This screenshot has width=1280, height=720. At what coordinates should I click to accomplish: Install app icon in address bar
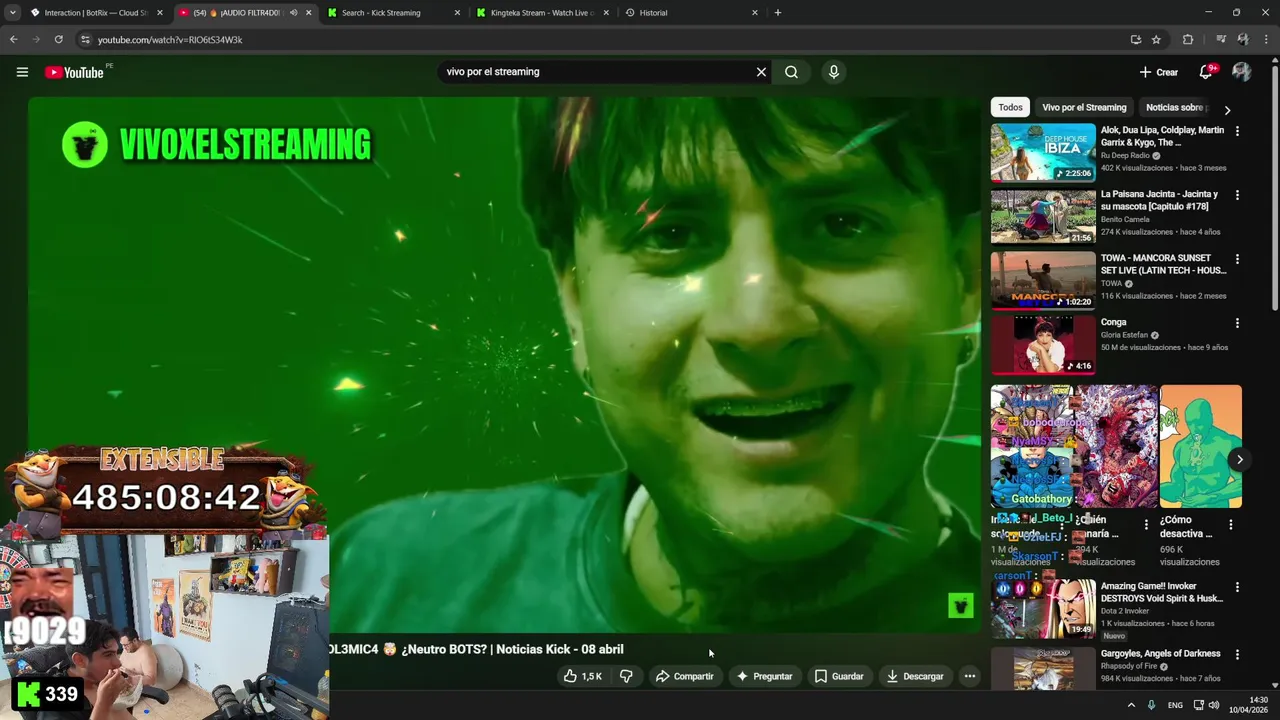(1135, 40)
